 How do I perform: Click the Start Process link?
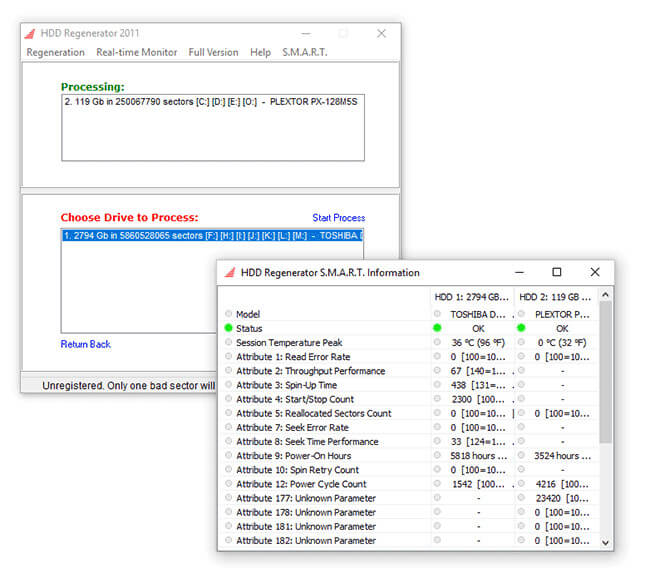pos(339,218)
